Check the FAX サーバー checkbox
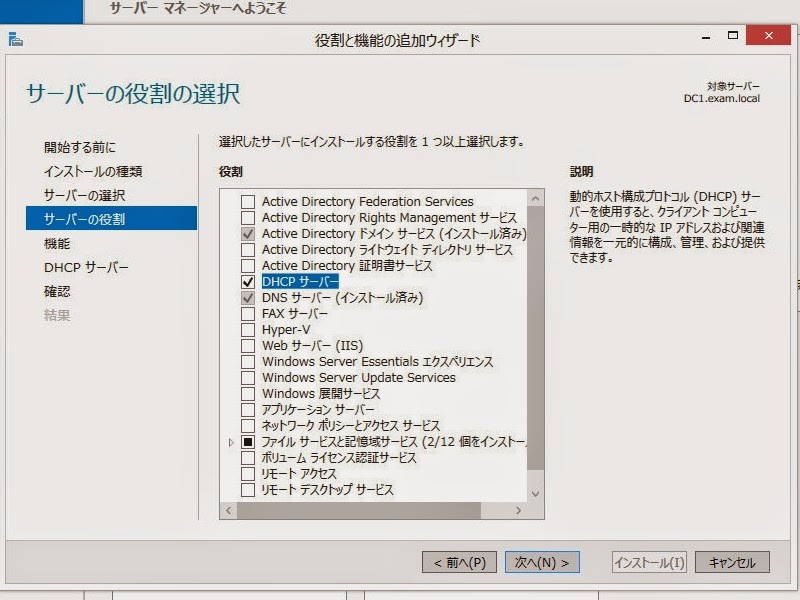The height and width of the screenshot is (600, 800). coord(248,313)
